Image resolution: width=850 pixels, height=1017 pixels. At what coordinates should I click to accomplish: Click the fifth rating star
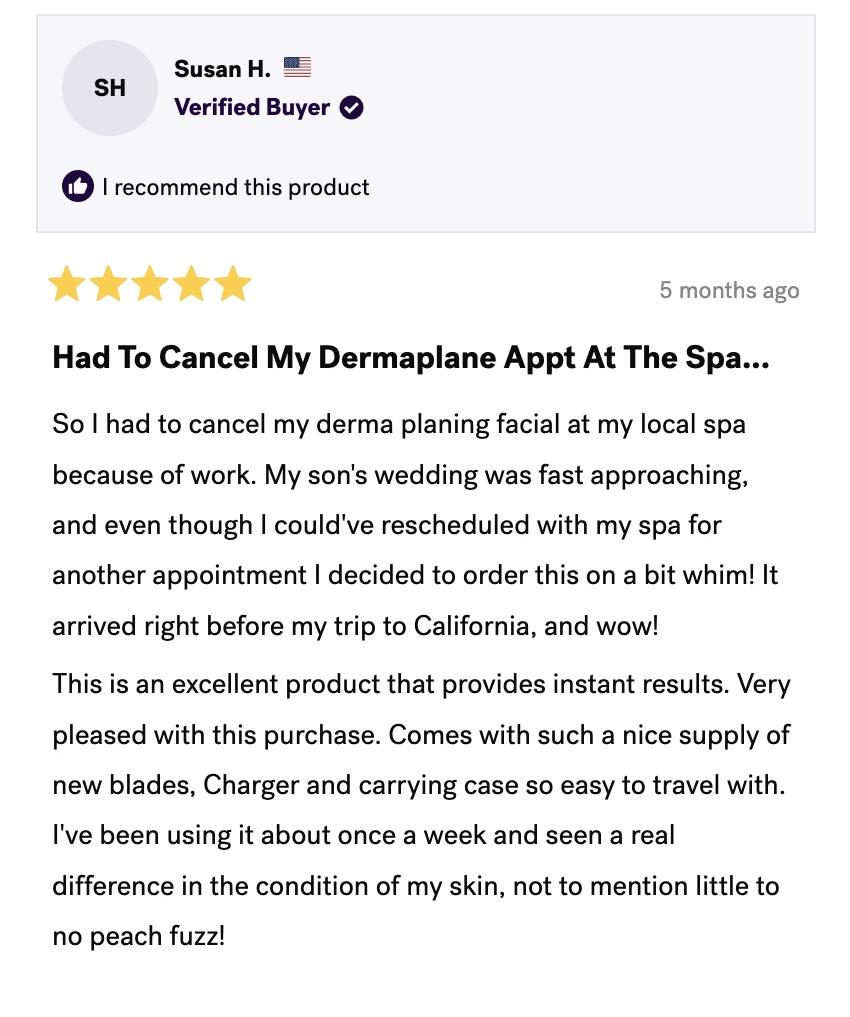click(x=233, y=284)
